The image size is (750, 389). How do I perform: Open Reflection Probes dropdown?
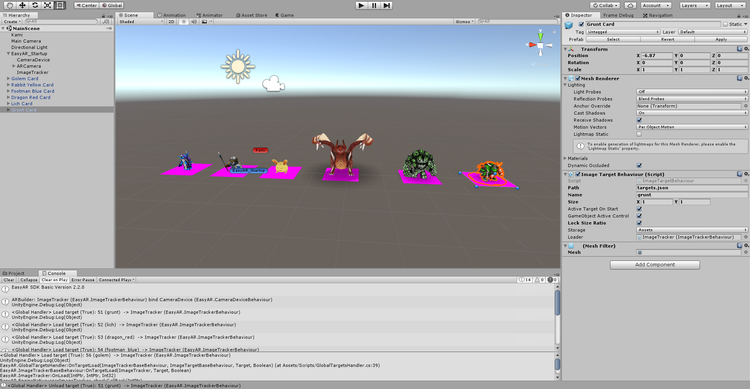pos(692,99)
